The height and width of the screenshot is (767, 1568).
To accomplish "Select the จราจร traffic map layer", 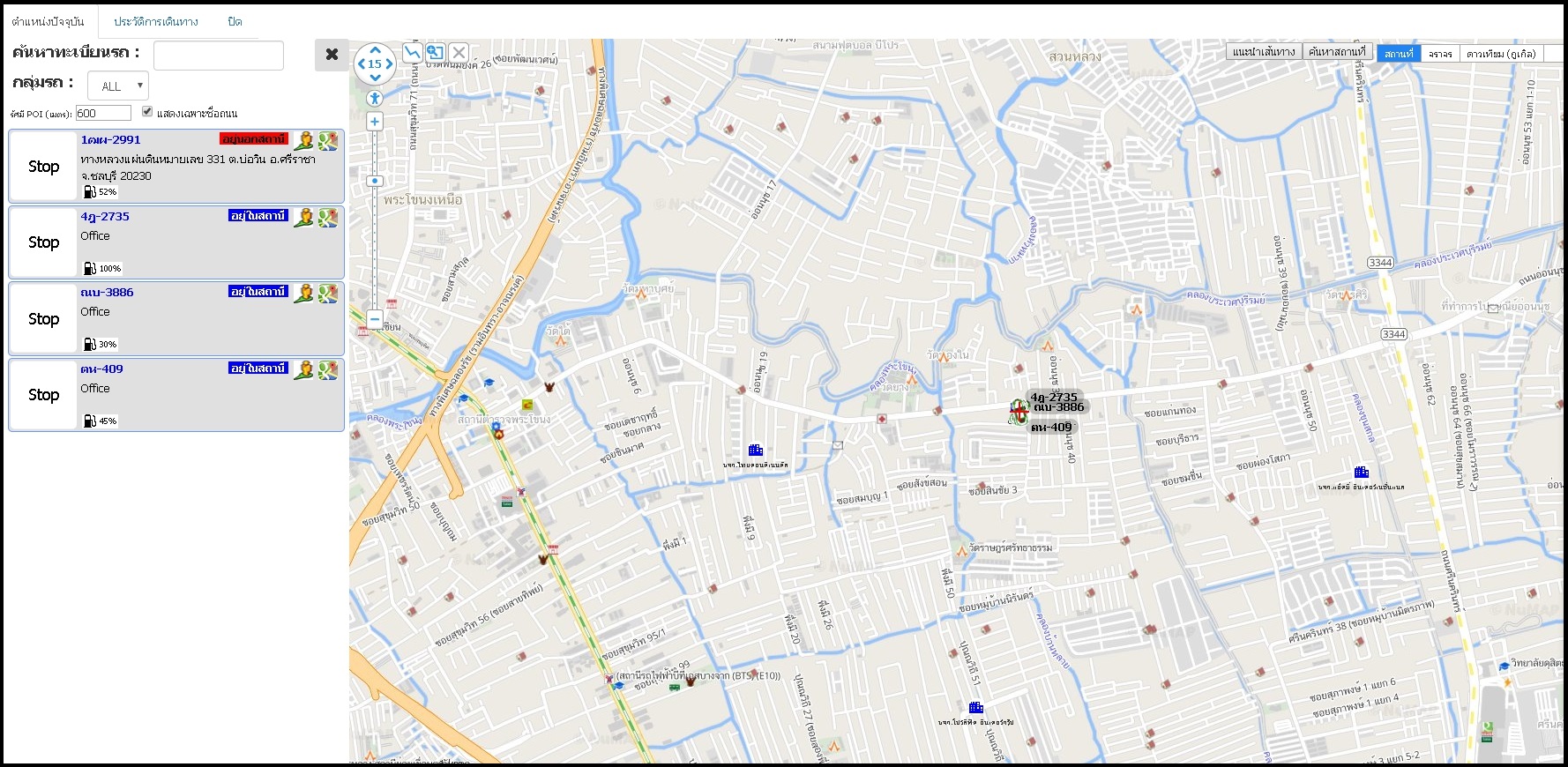I will tap(1440, 53).
